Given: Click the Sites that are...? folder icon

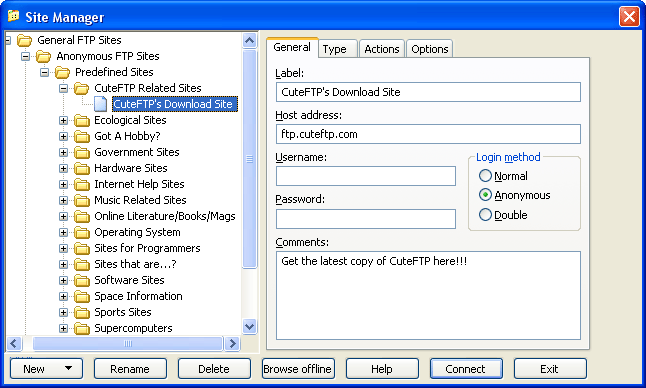Looking at the screenshot, I should pyautogui.click(x=82, y=264).
